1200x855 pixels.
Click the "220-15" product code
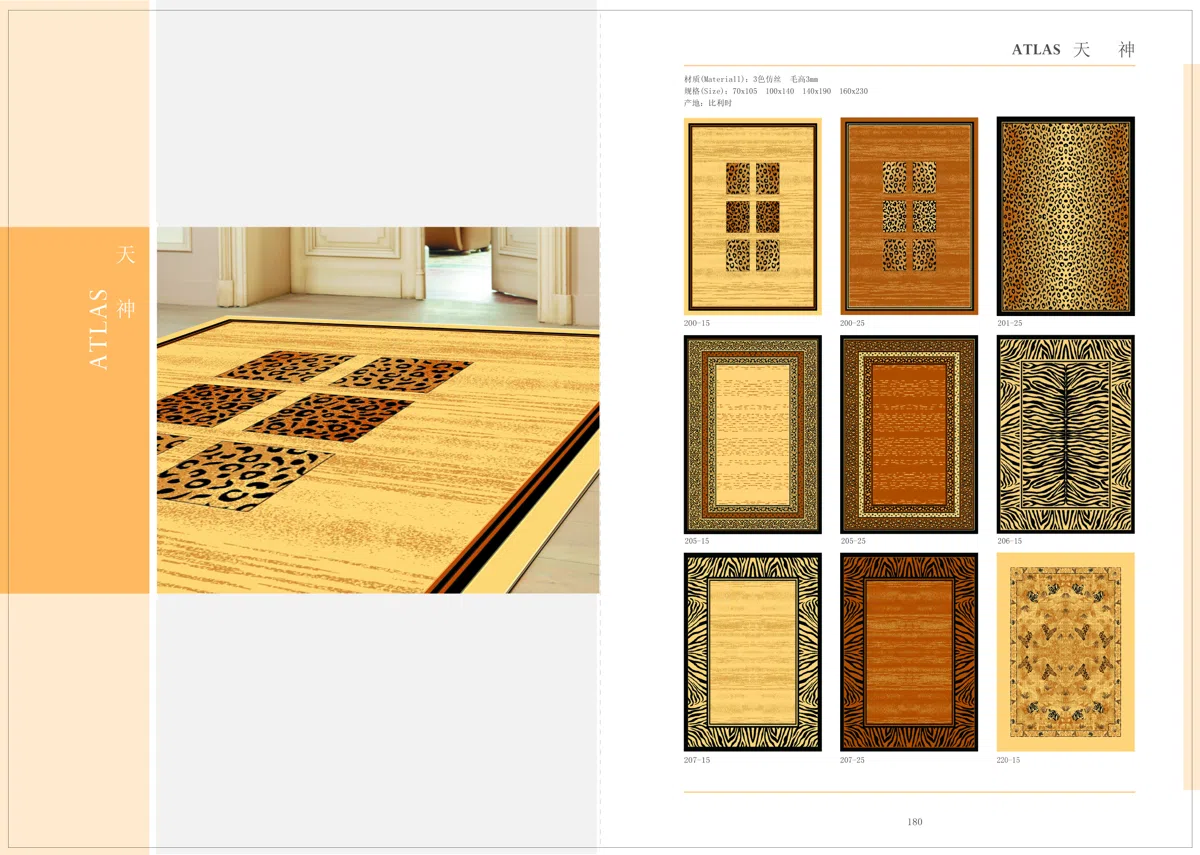(x=1010, y=761)
